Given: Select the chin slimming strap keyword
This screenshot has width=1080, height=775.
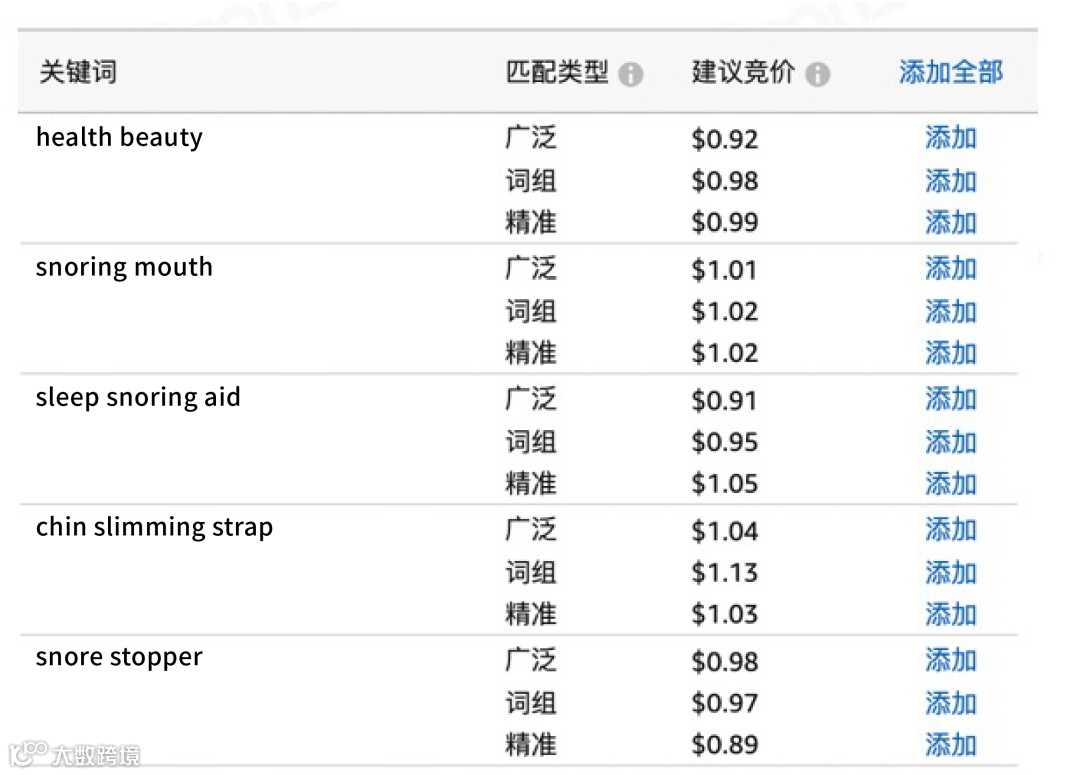Looking at the screenshot, I should point(154,528).
